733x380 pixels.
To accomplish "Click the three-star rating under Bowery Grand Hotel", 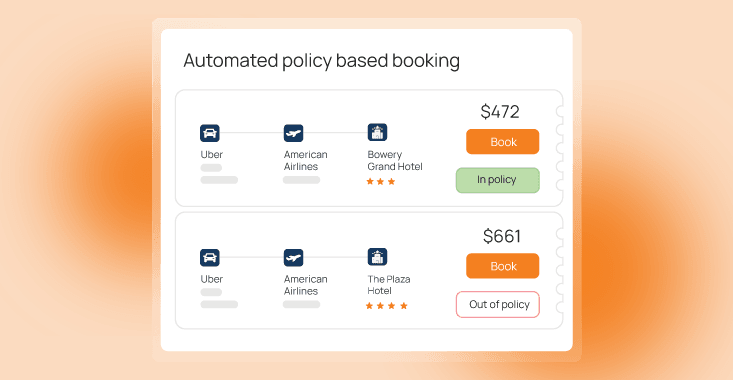I will [x=381, y=181].
